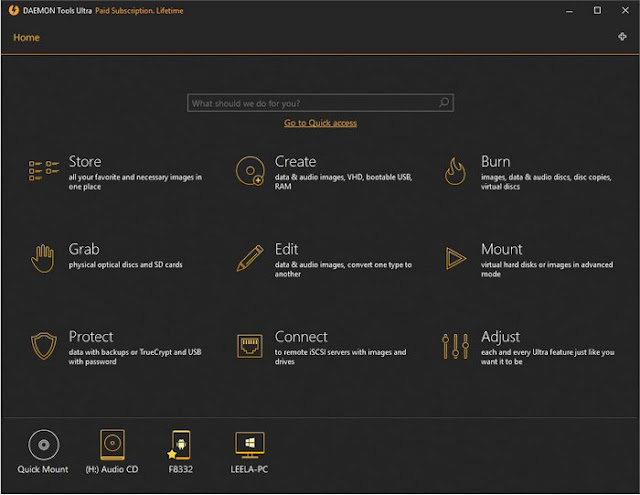
Task: Click 'Paid Subscription. Lifetime' license text
Action: [139, 11]
